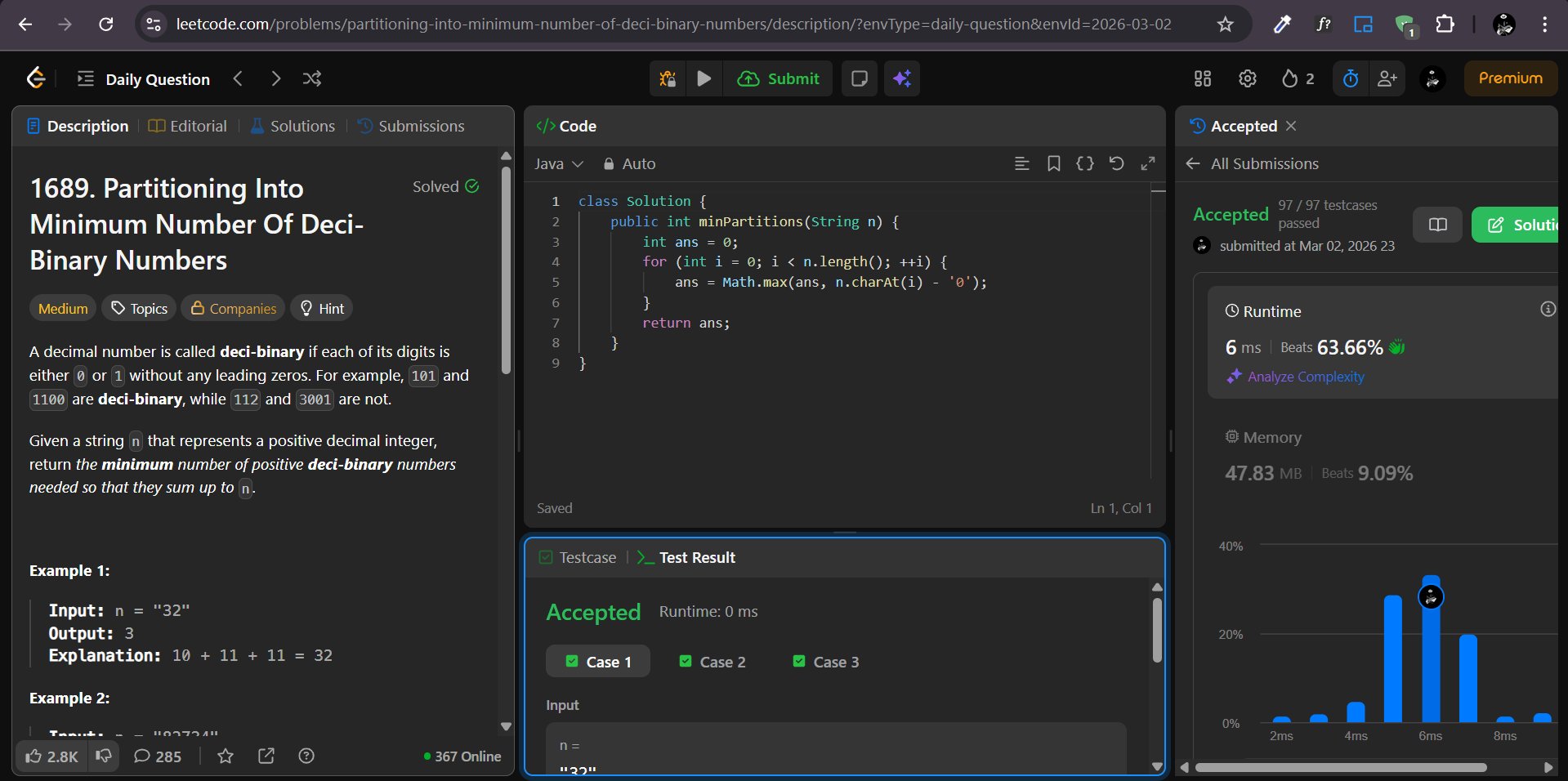Click the reset code undo icon
Viewport: 1568px width, 781px height.
1116,163
